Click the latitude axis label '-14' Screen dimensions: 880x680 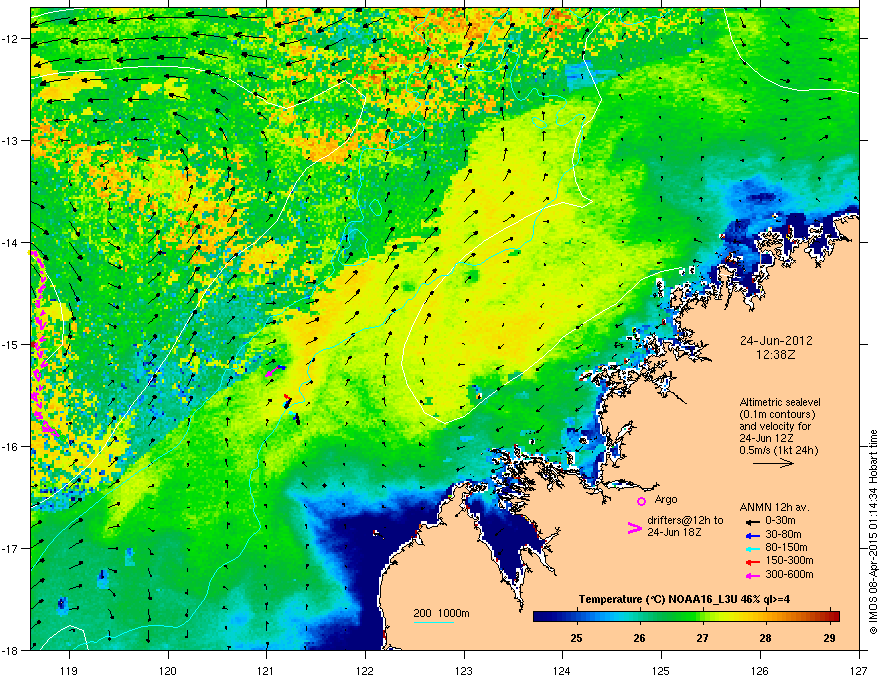(11, 242)
